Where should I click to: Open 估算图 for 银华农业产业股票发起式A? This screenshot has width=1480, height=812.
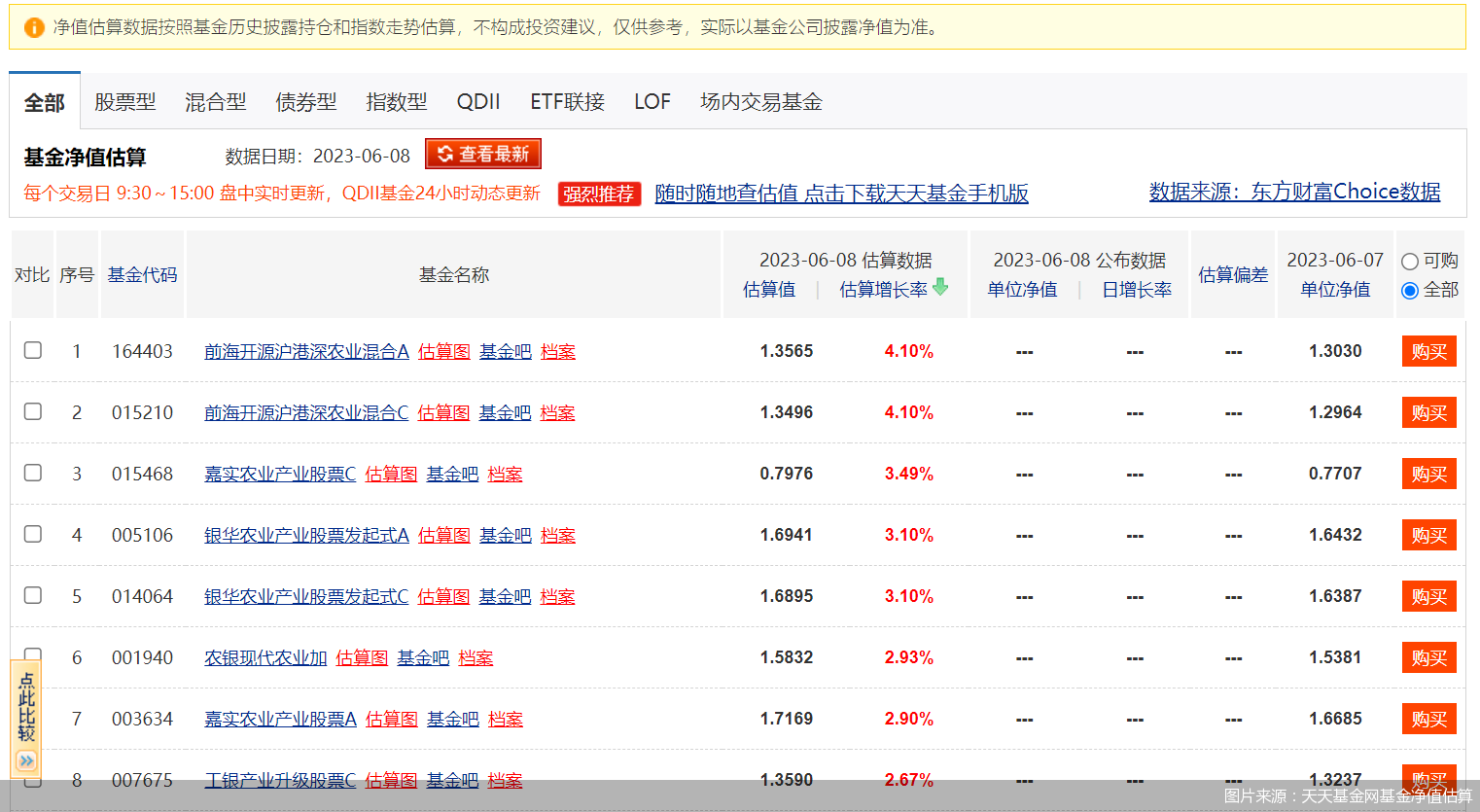point(443,535)
